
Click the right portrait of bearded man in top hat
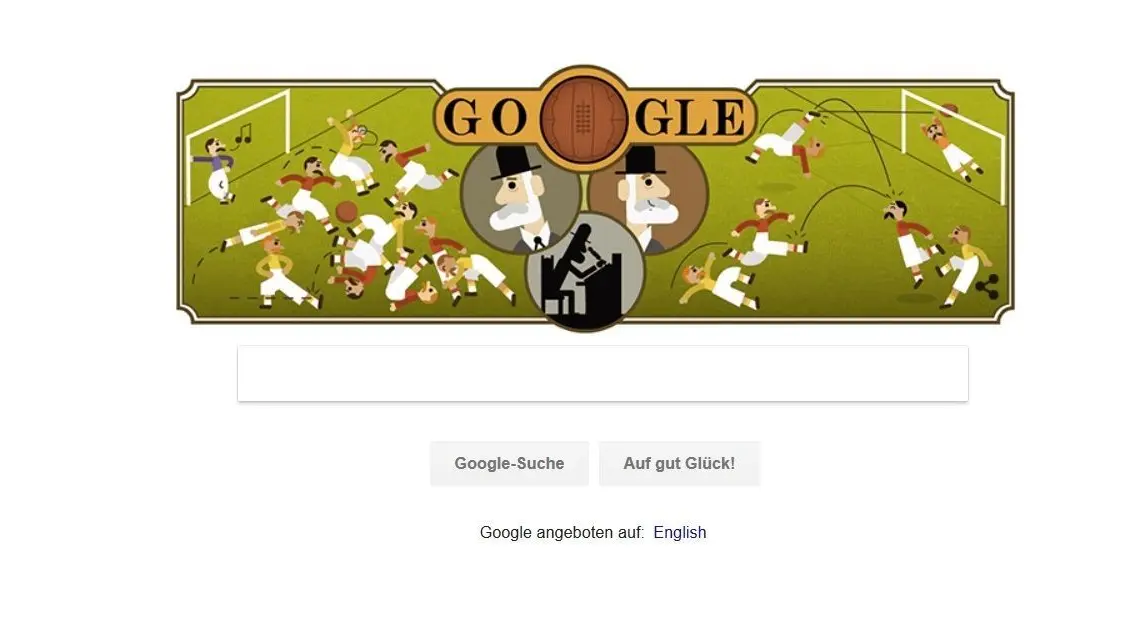[648, 197]
